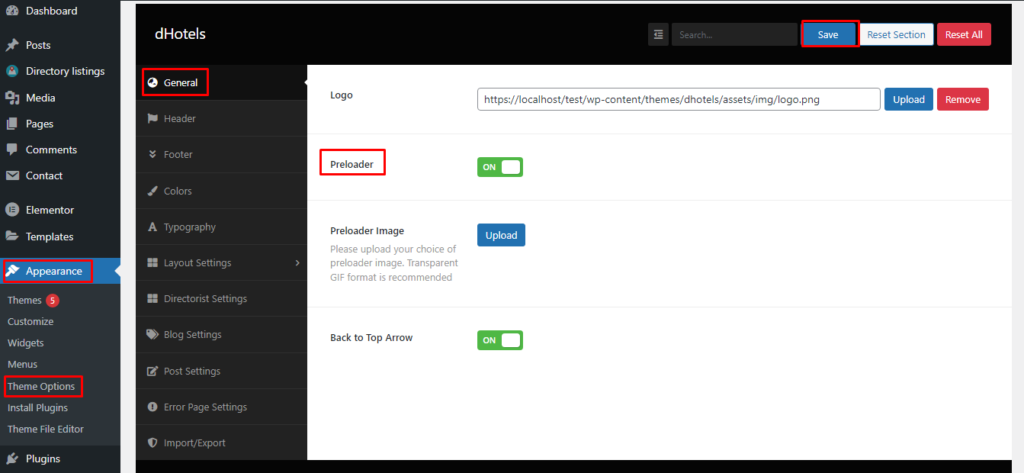The image size is (1024, 473).
Task: Click the Typography letter icon
Action: click(x=152, y=227)
